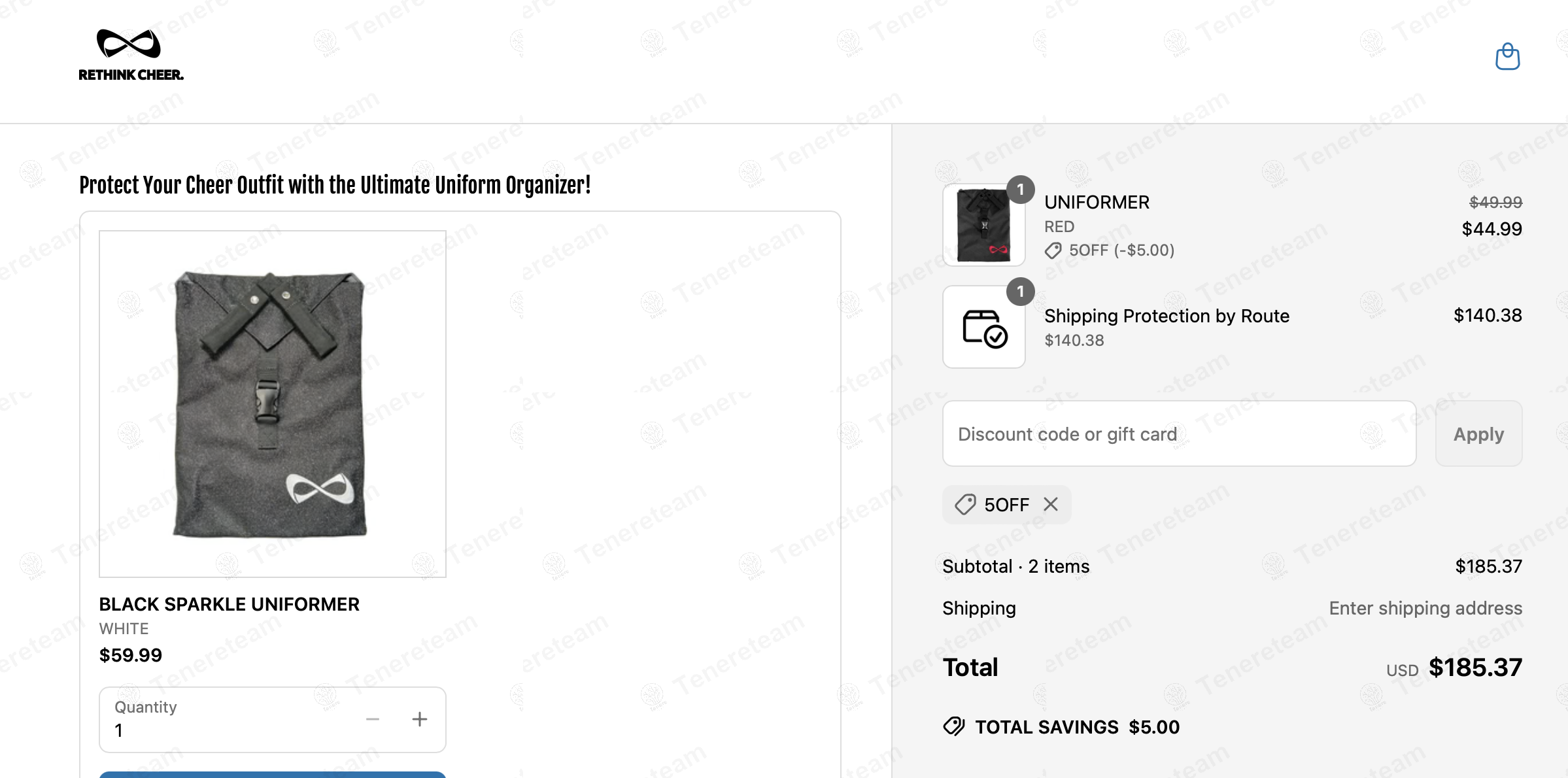
Task: Open the shopping bag cart icon
Action: (1507, 57)
